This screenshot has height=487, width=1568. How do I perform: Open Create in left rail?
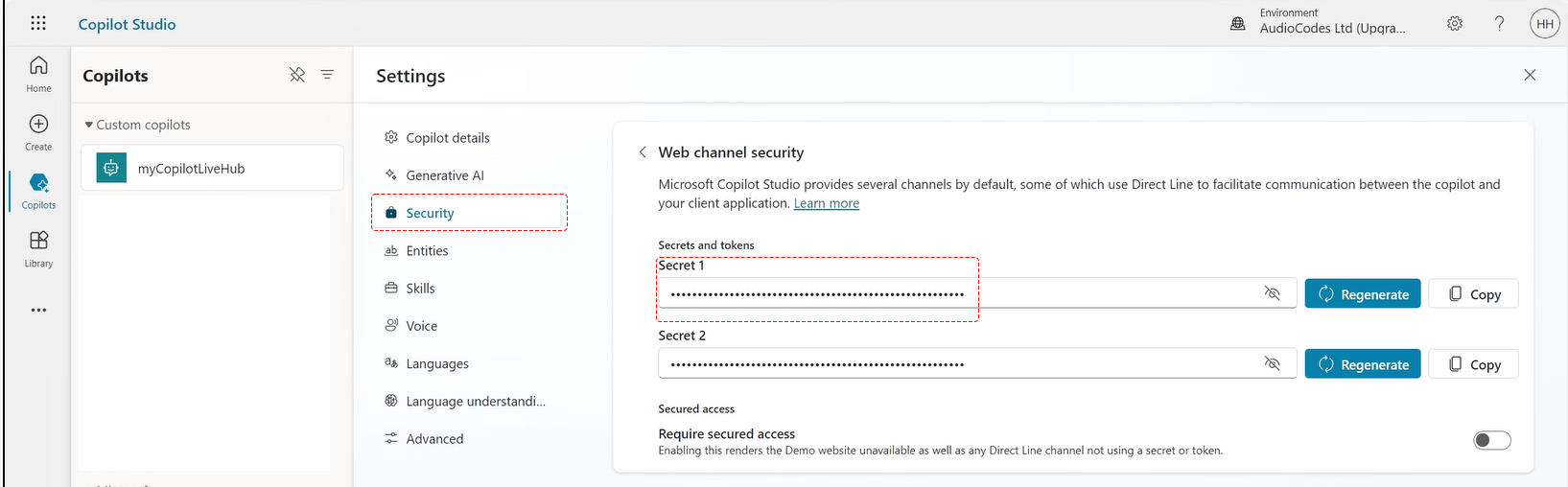pos(38,132)
